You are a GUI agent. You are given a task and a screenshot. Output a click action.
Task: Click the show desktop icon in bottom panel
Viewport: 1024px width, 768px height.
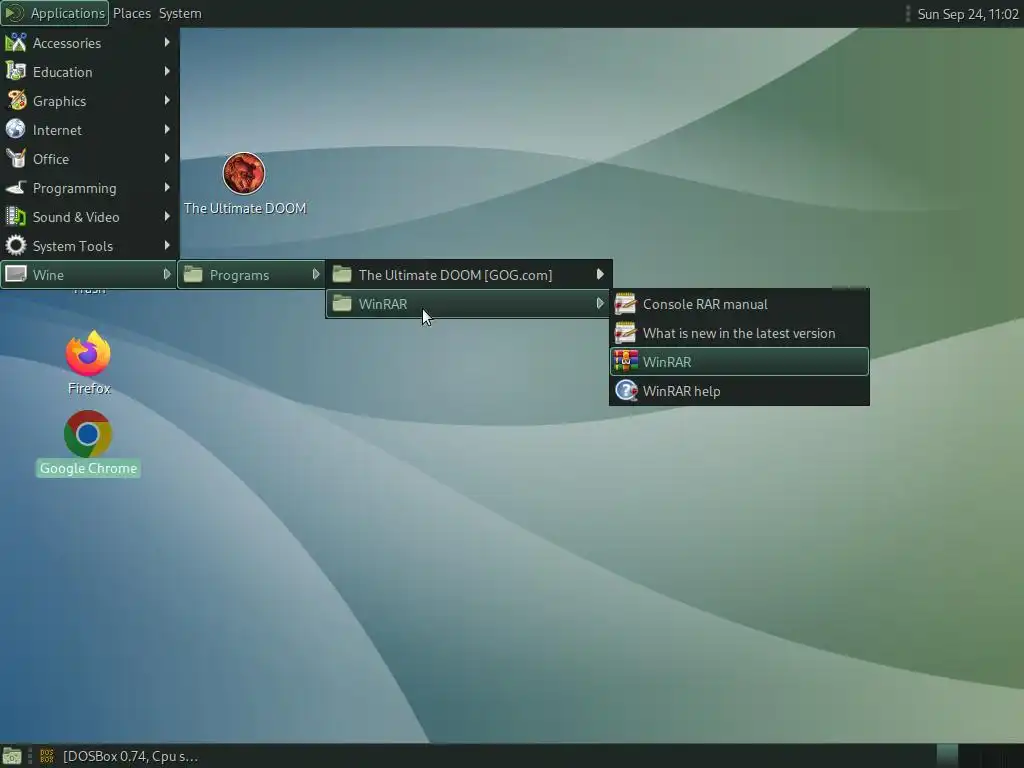click(x=11, y=756)
